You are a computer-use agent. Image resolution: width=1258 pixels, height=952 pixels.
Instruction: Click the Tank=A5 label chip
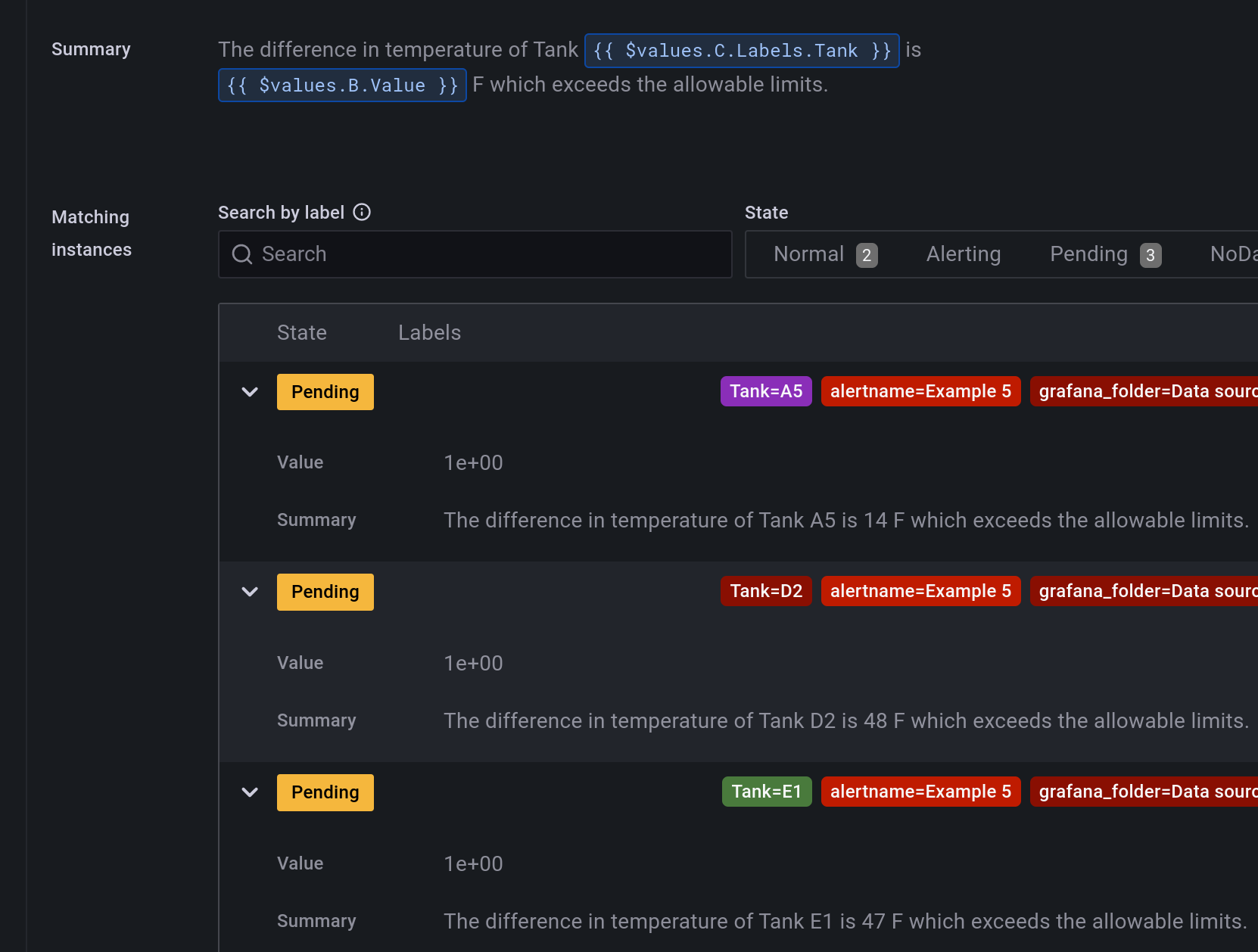click(x=765, y=391)
